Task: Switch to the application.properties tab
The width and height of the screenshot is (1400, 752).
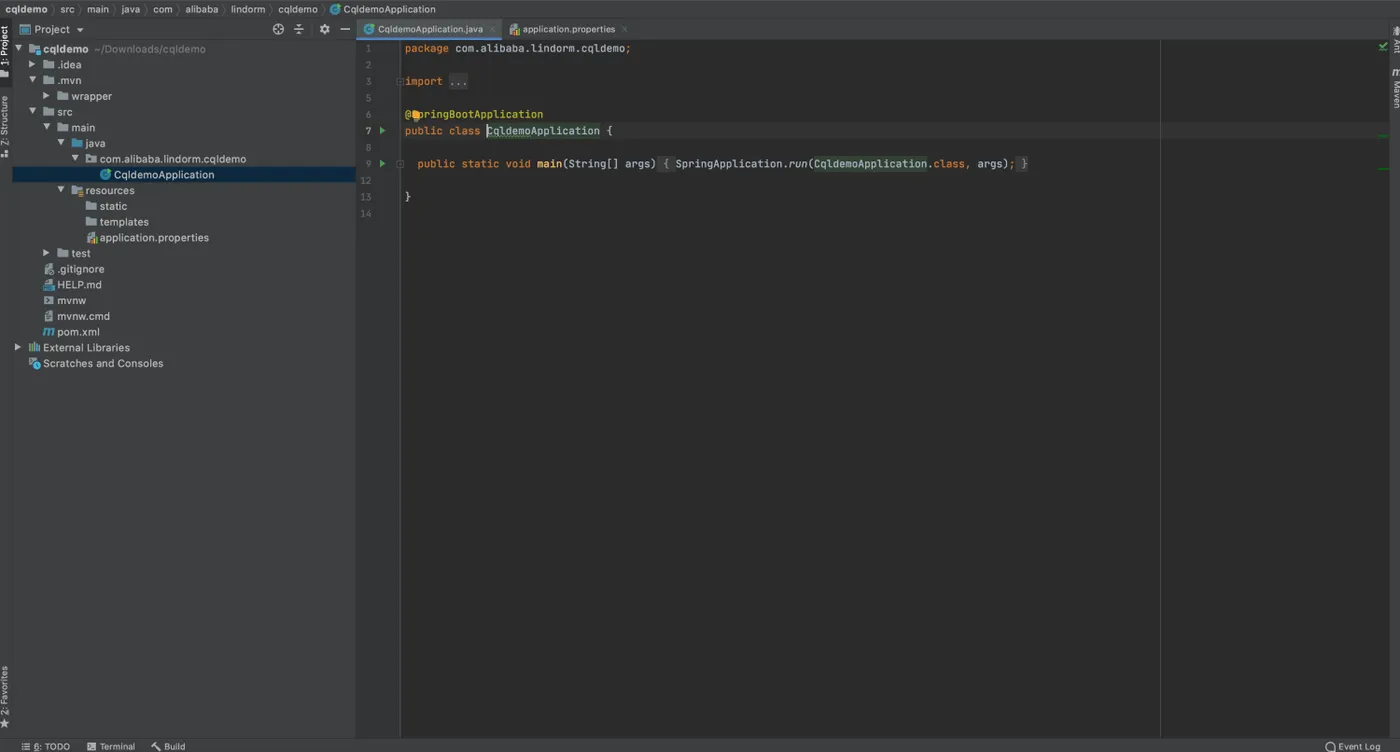Action: (x=568, y=30)
